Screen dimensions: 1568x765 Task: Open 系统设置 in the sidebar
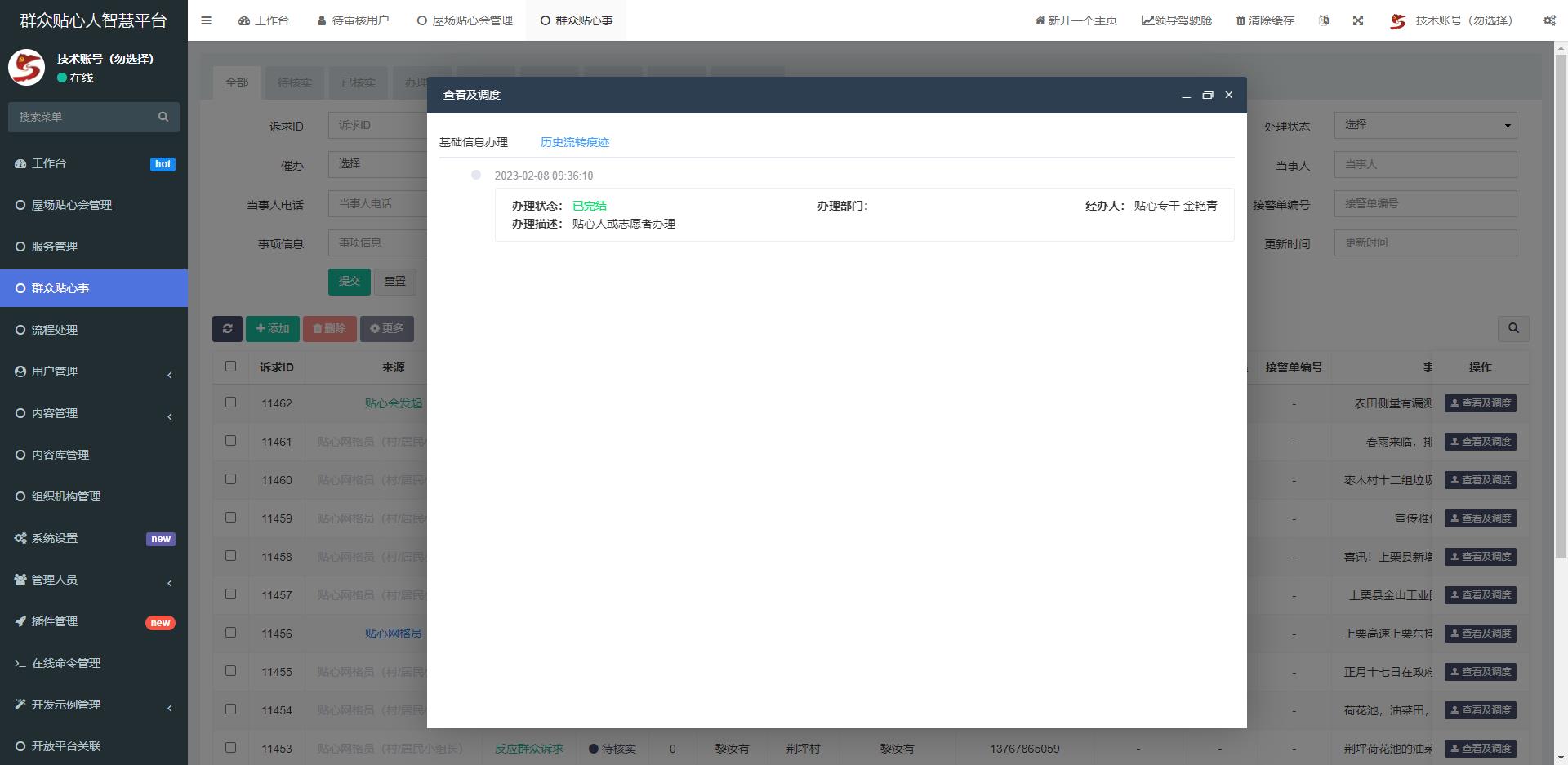94,538
